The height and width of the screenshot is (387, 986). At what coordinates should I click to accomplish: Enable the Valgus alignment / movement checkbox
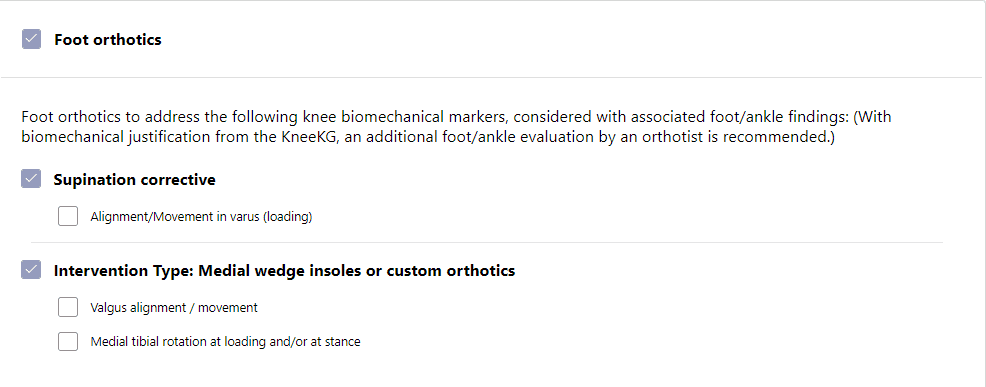(68, 307)
